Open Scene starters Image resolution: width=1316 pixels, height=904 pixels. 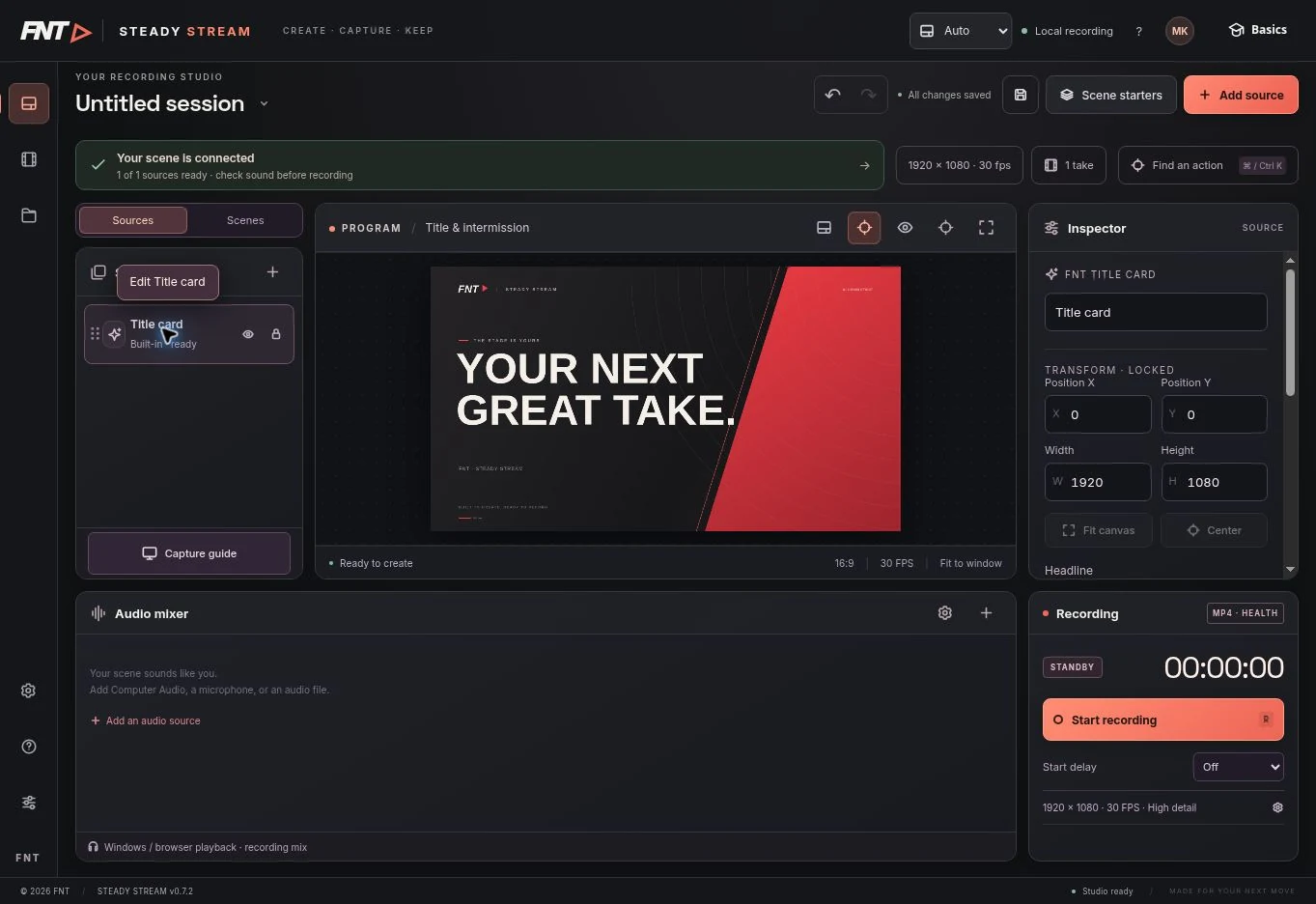coord(1111,95)
